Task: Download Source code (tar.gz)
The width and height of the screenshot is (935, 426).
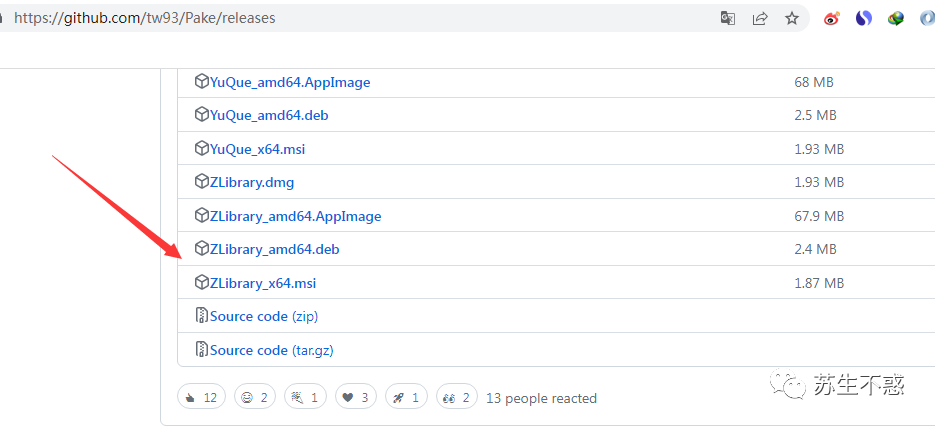Action: (272, 350)
